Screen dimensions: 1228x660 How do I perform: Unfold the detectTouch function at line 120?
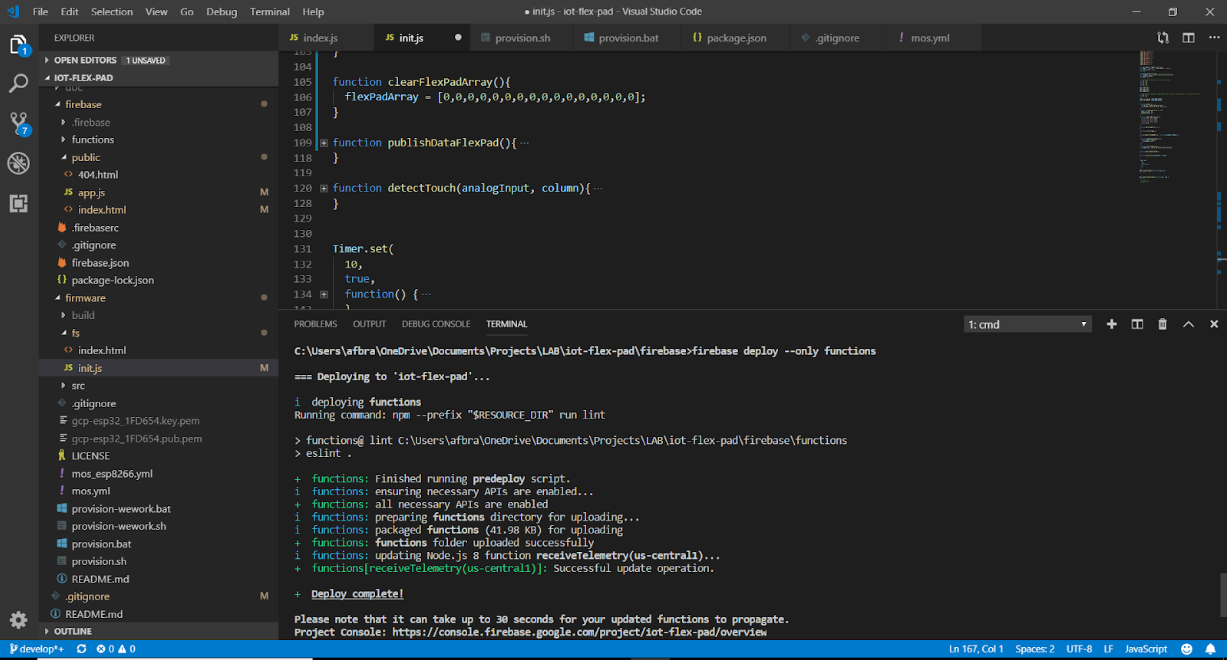[324, 188]
